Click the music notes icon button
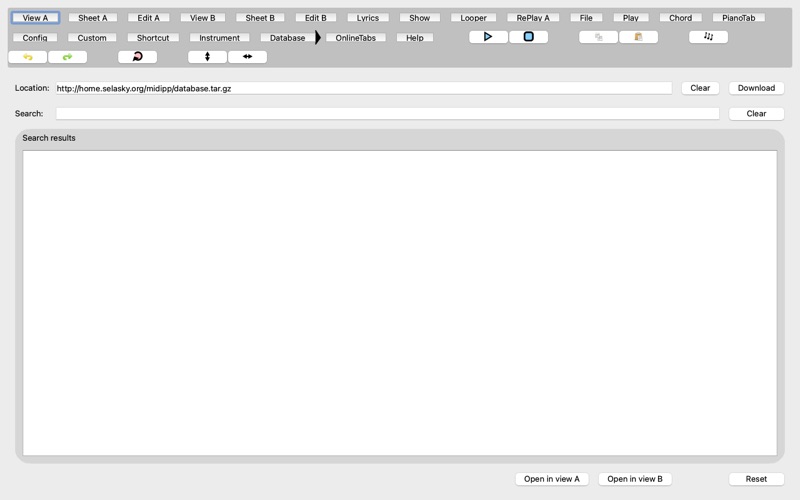The image size is (800, 500). [709, 37]
